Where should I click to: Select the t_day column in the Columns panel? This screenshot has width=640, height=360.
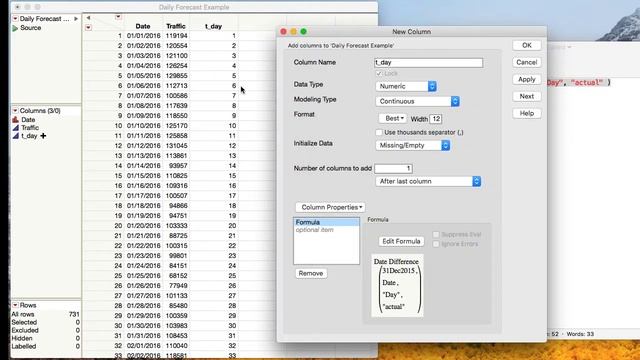click(x=29, y=136)
